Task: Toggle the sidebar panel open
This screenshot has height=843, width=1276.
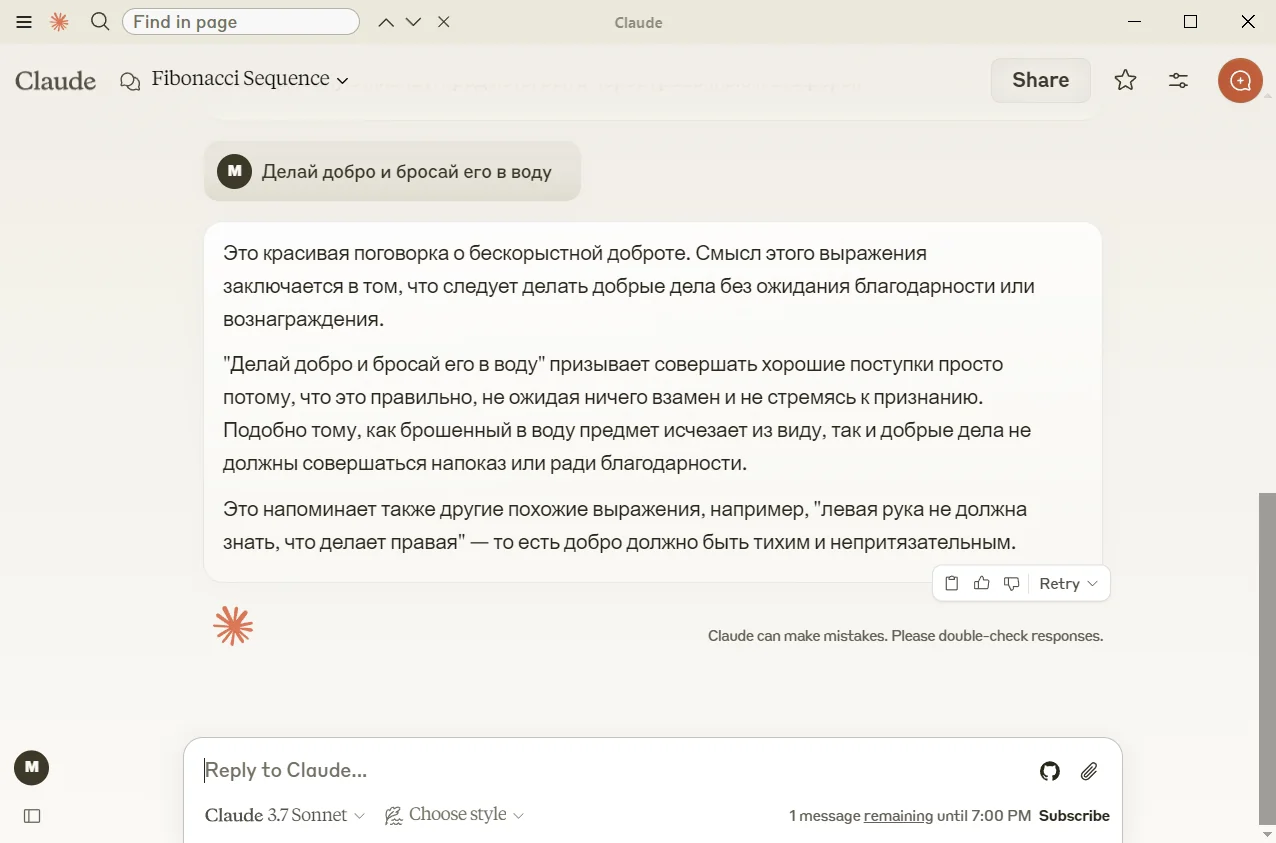Action: (32, 816)
